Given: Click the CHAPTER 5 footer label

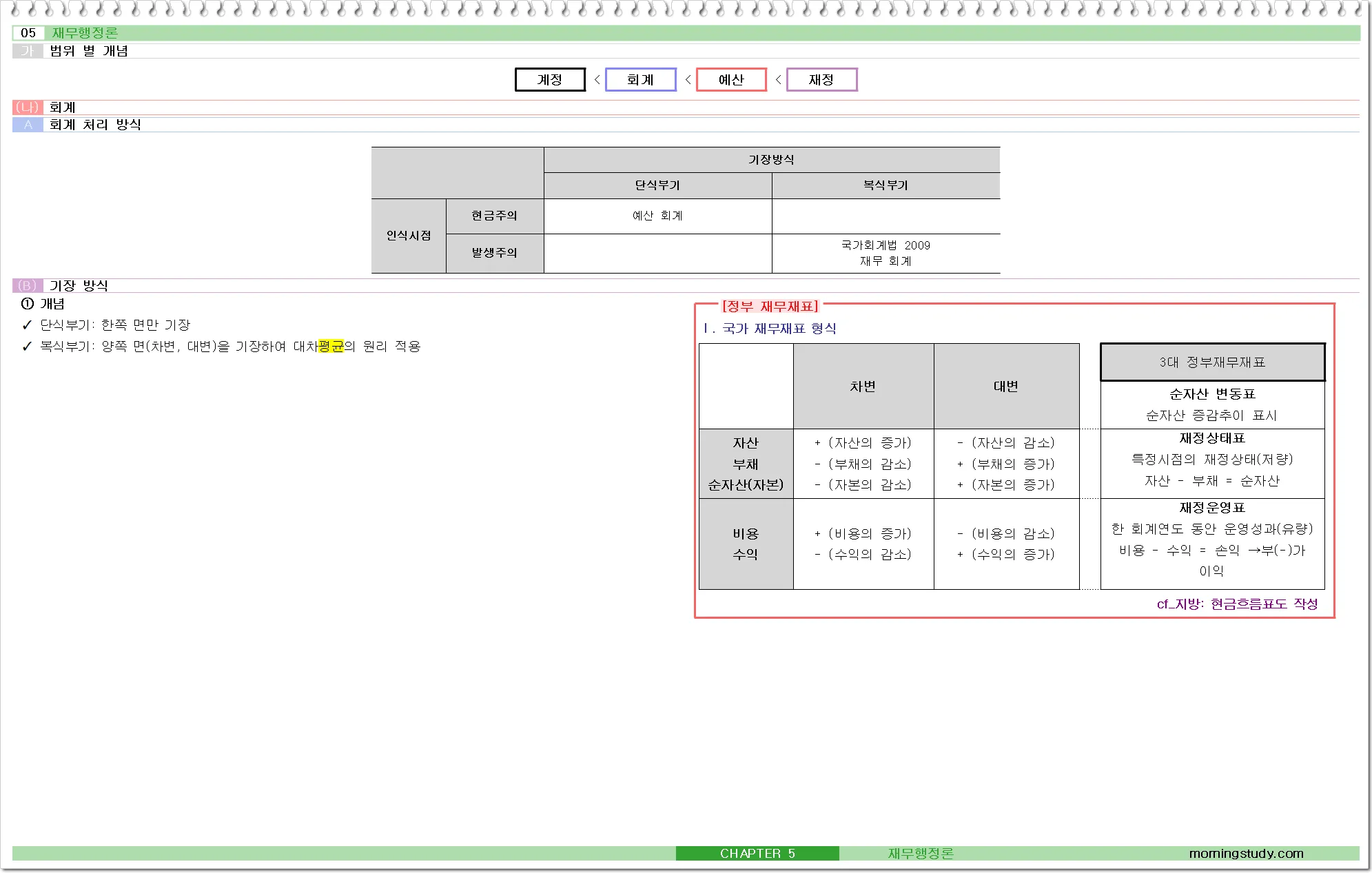Looking at the screenshot, I should [757, 853].
